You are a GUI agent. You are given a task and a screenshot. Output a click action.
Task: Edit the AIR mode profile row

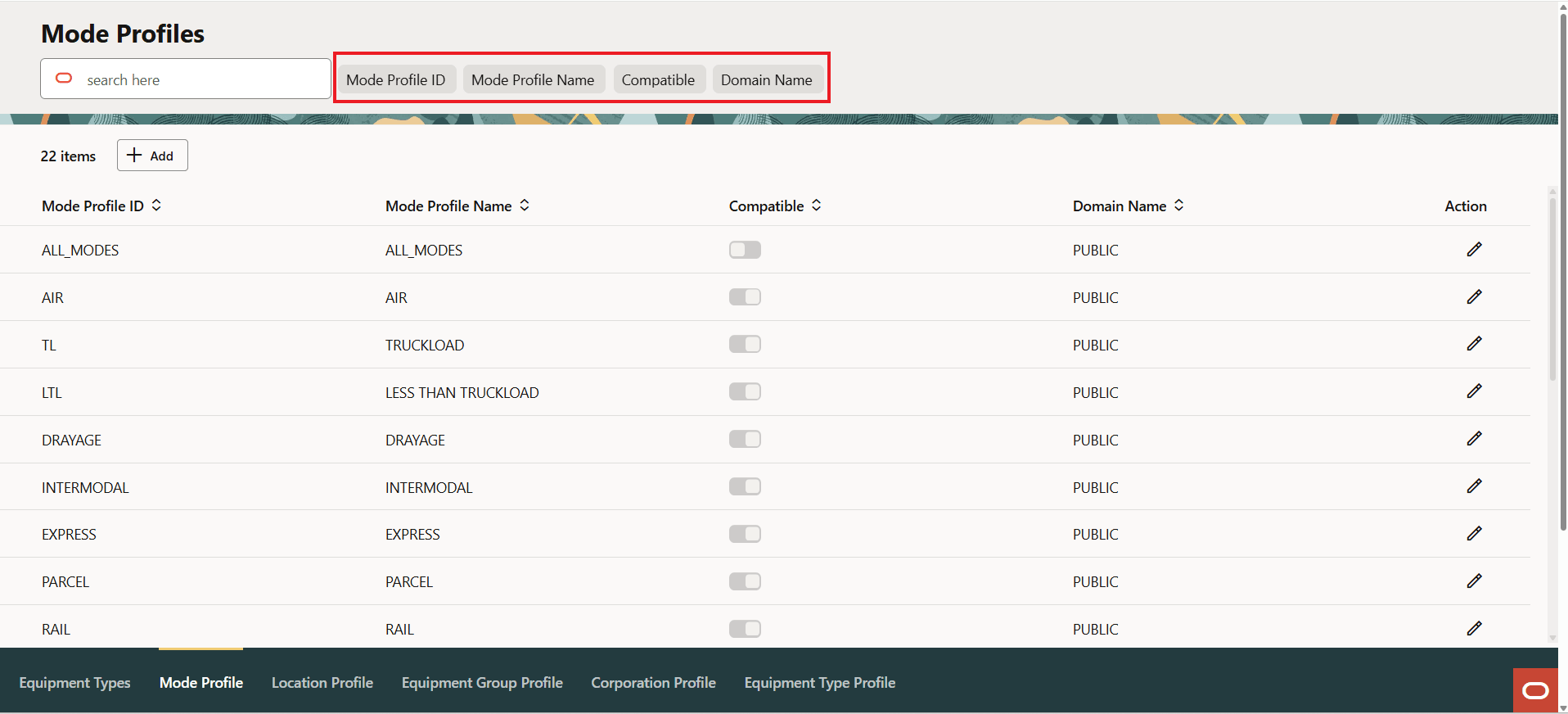(x=1474, y=297)
